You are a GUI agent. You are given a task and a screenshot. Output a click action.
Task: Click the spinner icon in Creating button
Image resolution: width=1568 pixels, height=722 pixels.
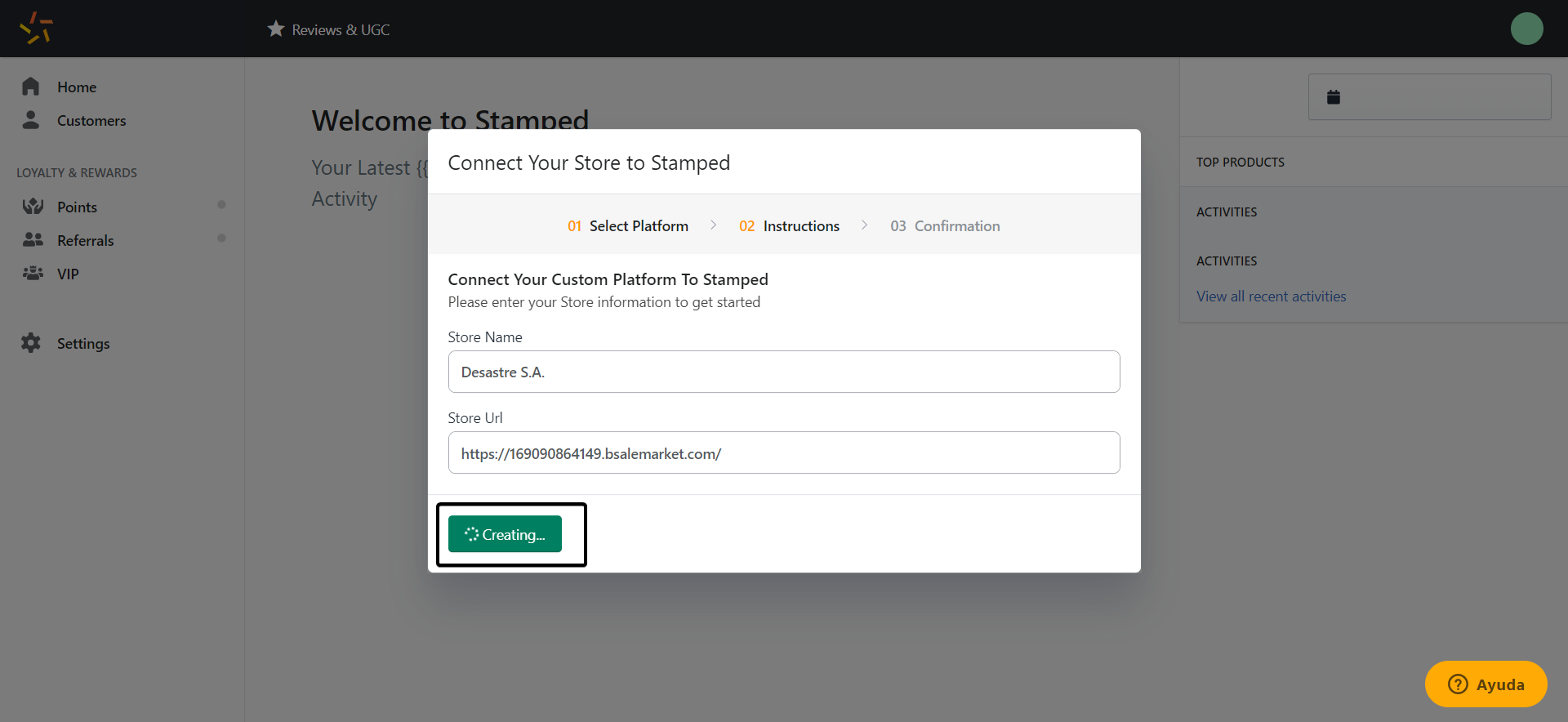(471, 534)
